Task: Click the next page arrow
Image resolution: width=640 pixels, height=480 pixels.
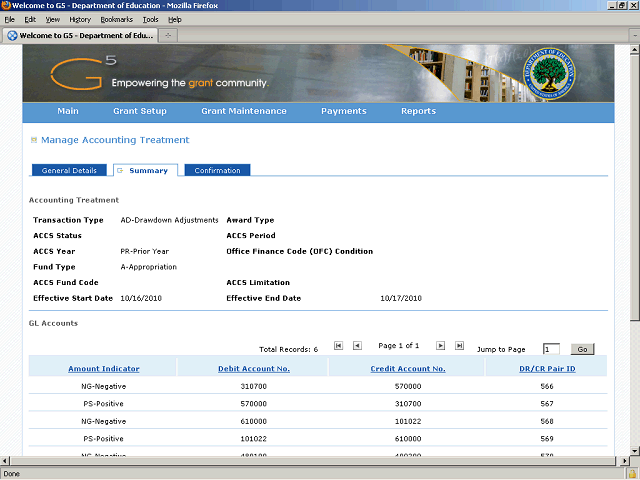Action: point(440,346)
